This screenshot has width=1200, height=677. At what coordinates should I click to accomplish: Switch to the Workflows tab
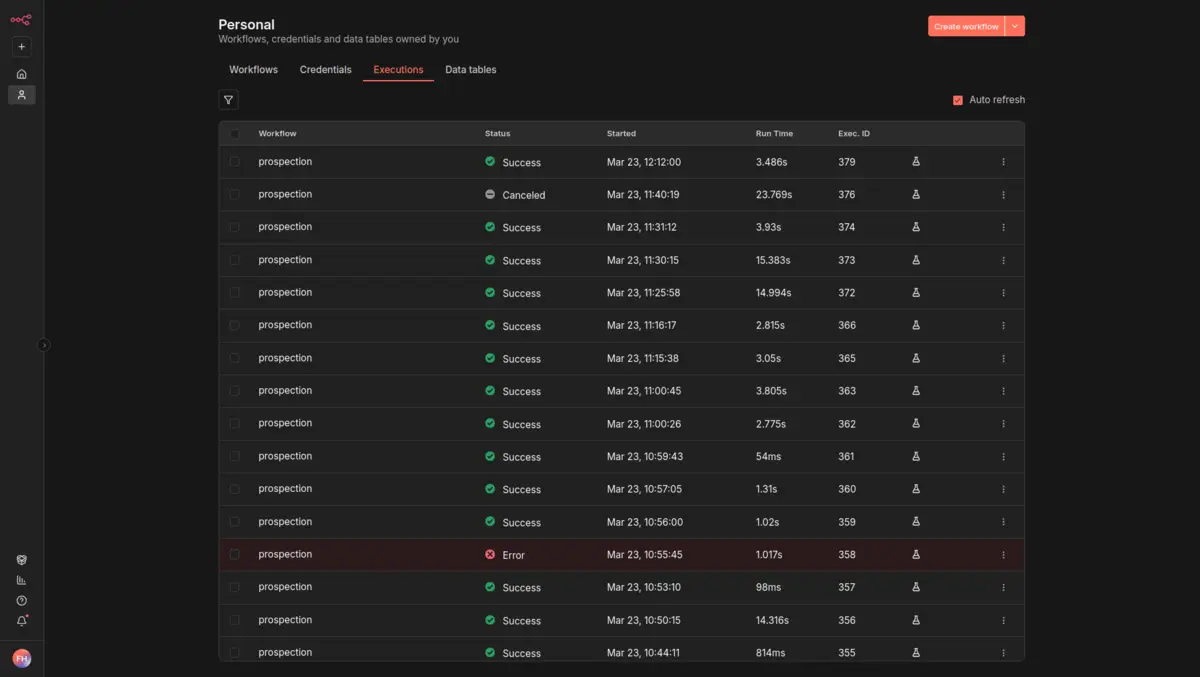coord(253,70)
